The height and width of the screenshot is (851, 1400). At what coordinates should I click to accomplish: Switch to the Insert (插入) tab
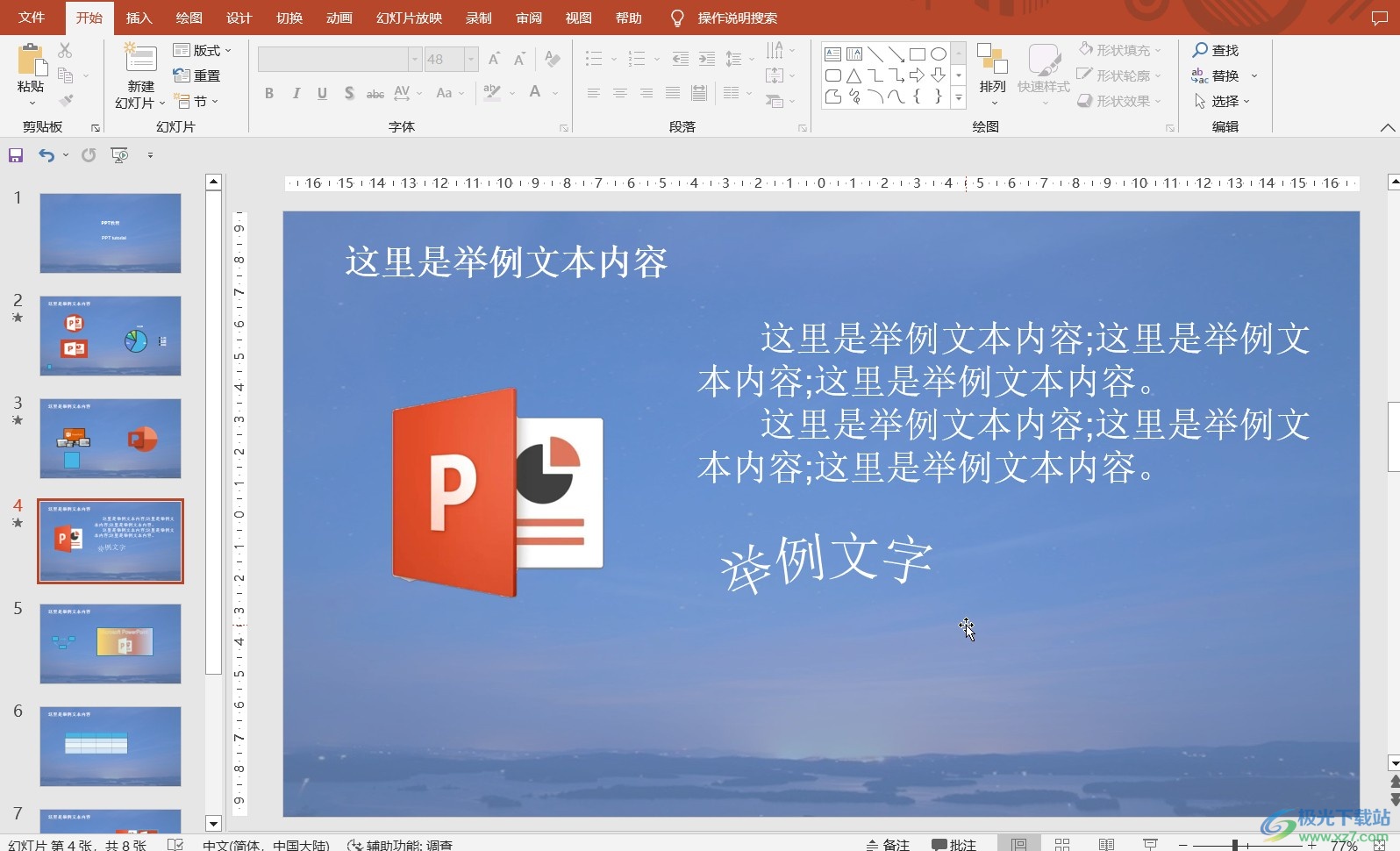139,18
